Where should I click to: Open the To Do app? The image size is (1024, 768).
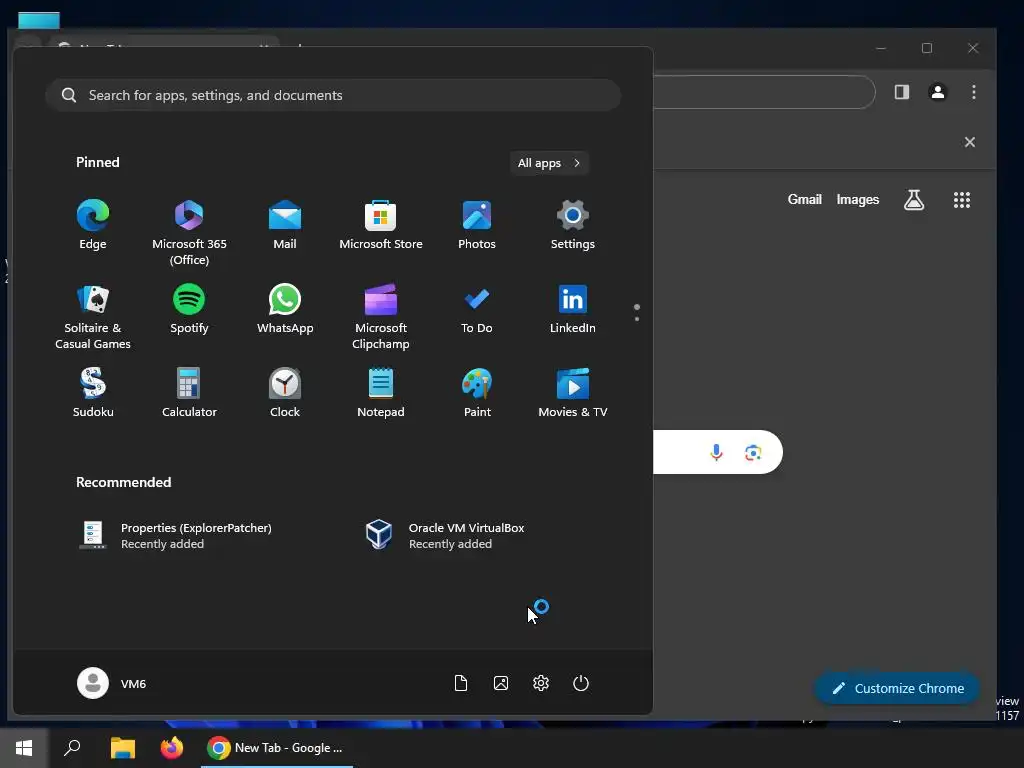[x=477, y=309]
